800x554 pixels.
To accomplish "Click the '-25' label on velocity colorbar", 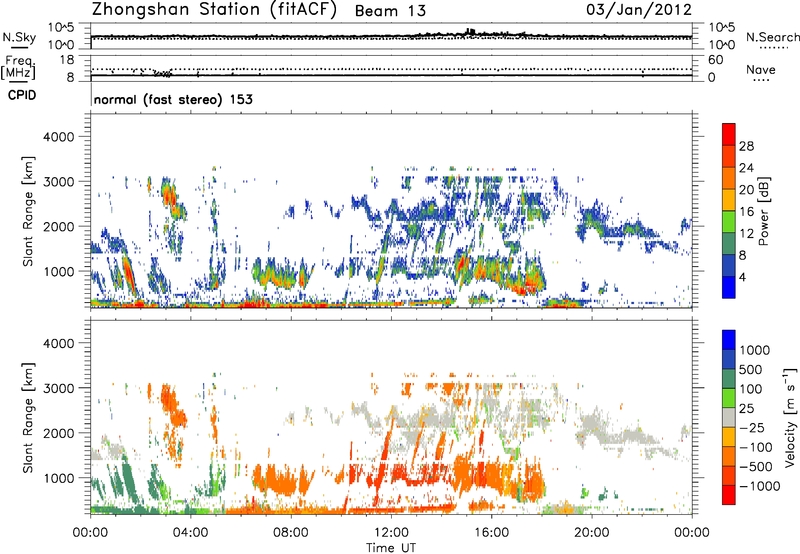I will 751,428.
